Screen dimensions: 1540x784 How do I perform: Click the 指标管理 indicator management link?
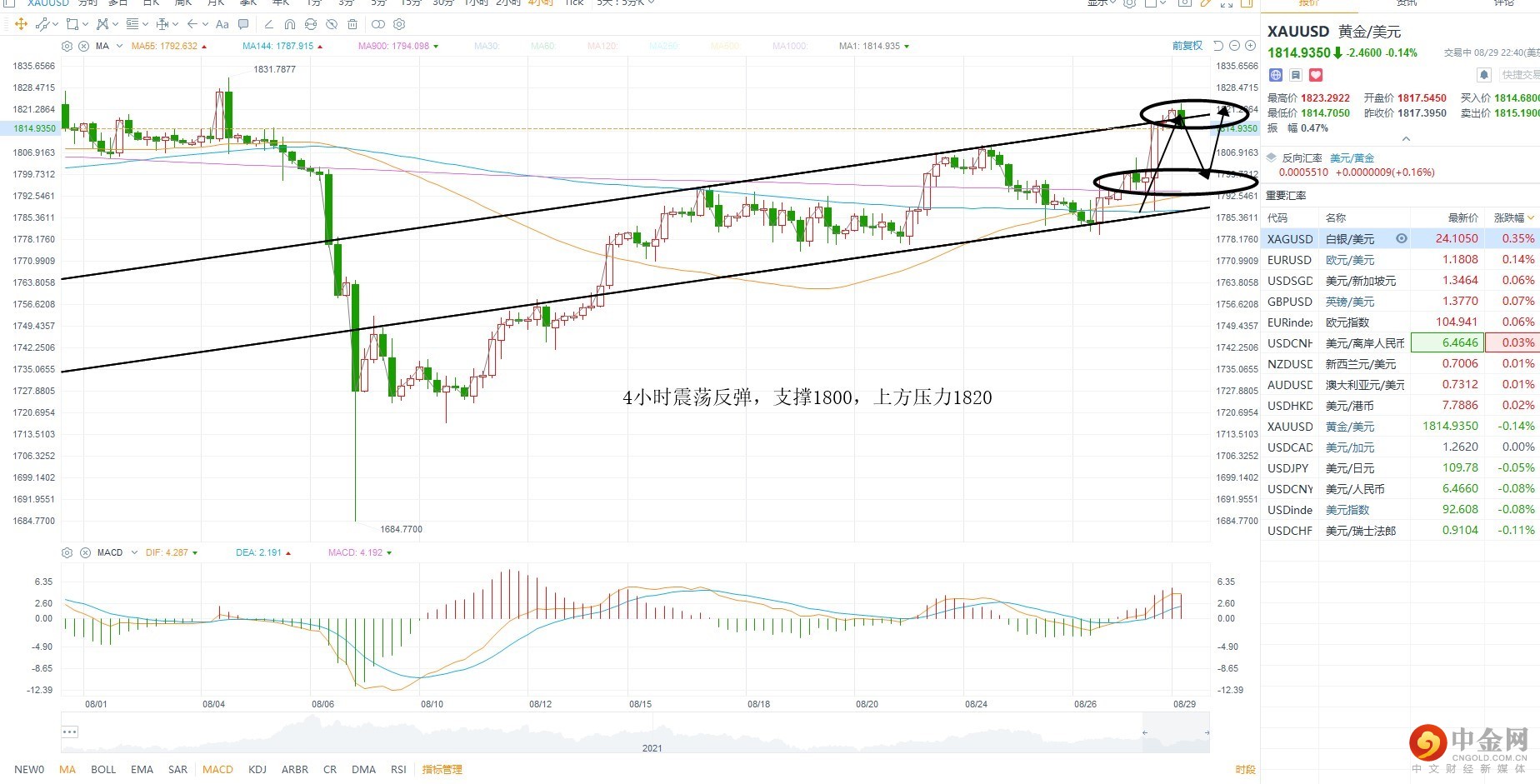442,769
